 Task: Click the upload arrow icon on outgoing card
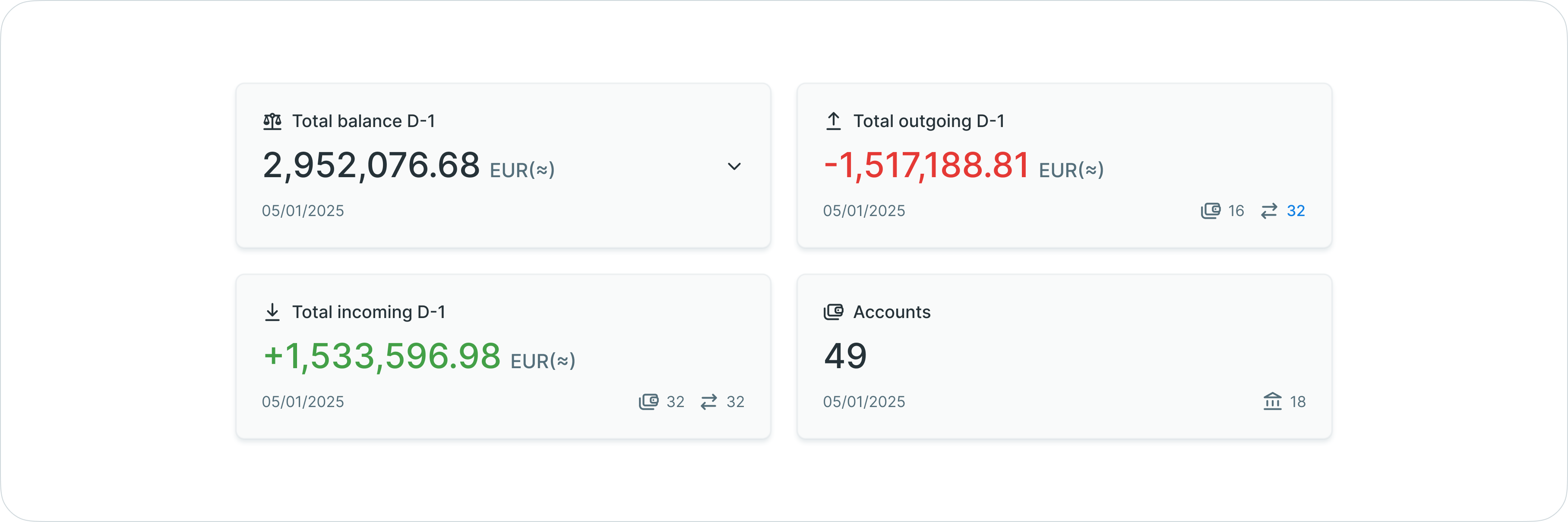point(833,121)
